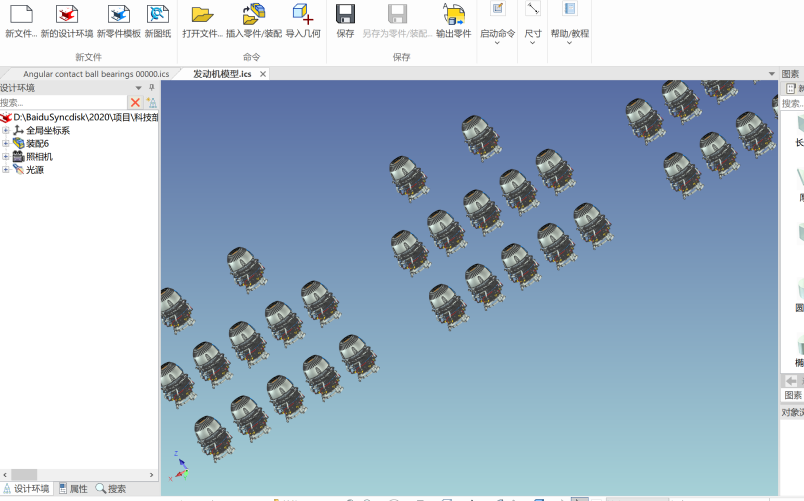Create a 新图纸 new drawing
The height and width of the screenshot is (501, 804).
click(157, 21)
